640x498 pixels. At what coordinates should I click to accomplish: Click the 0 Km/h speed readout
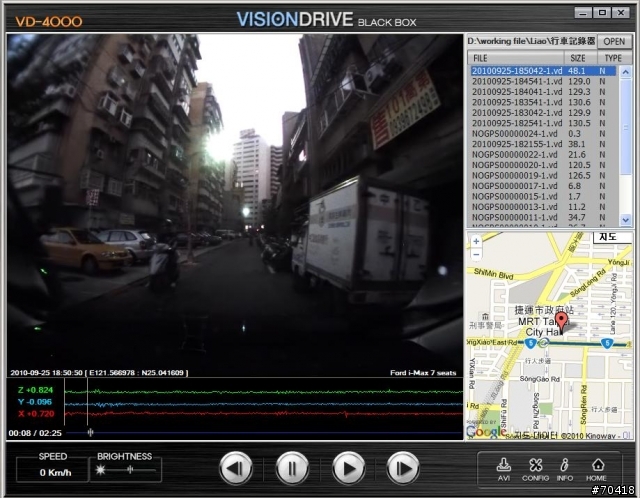pos(56,473)
